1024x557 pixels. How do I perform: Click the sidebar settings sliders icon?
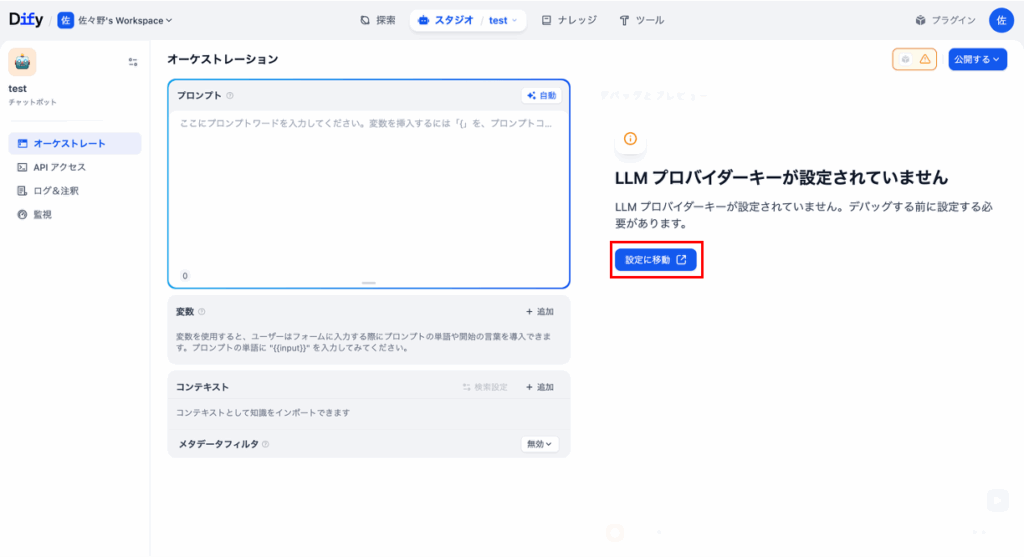coord(133,62)
